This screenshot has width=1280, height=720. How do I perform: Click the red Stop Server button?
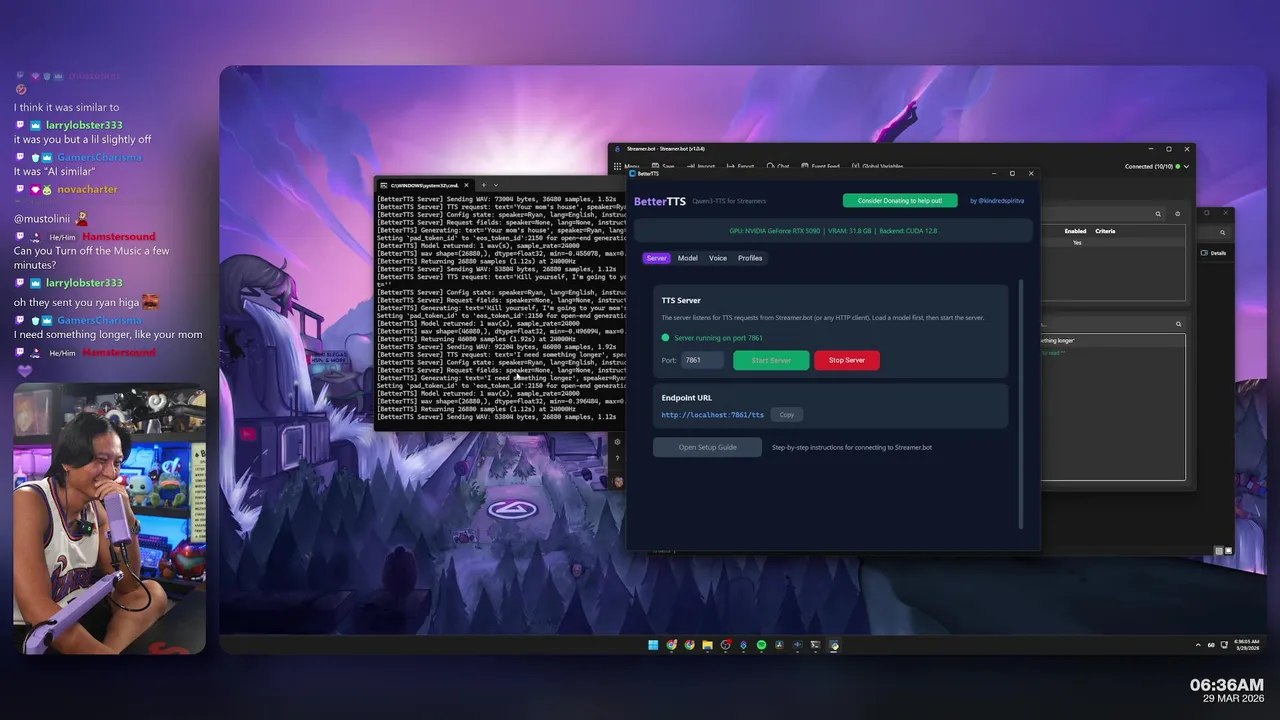(x=847, y=360)
